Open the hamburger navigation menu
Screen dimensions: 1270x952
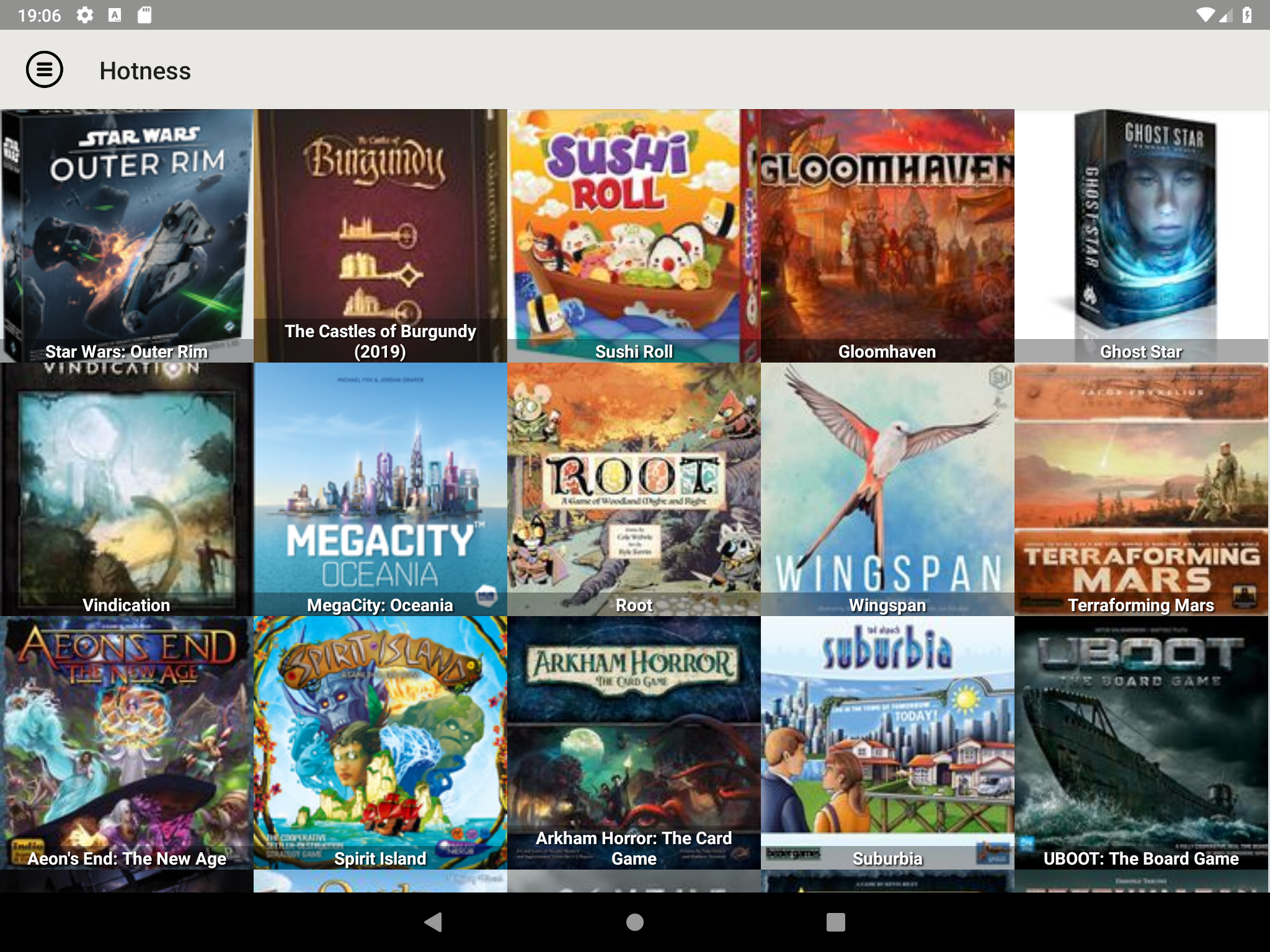[x=45, y=70]
